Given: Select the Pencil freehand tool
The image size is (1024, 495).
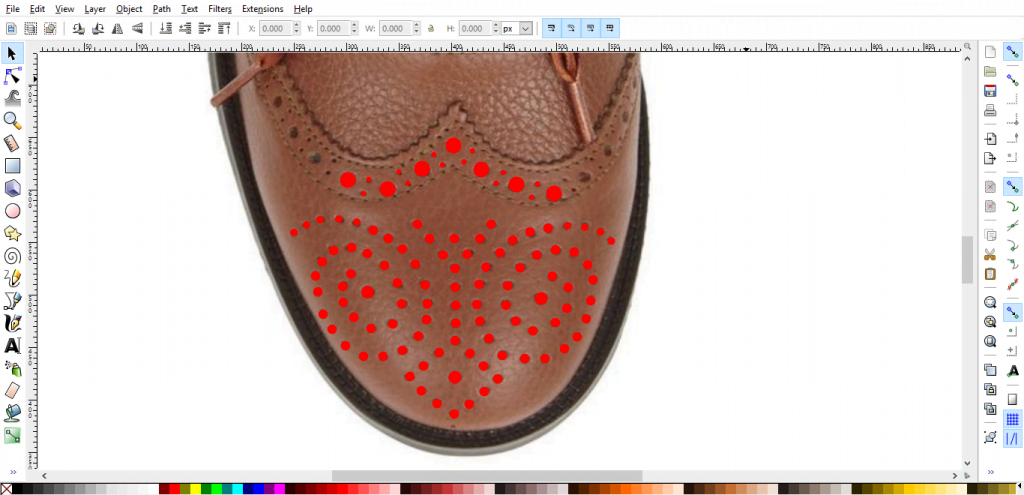Looking at the screenshot, I should tap(12, 278).
